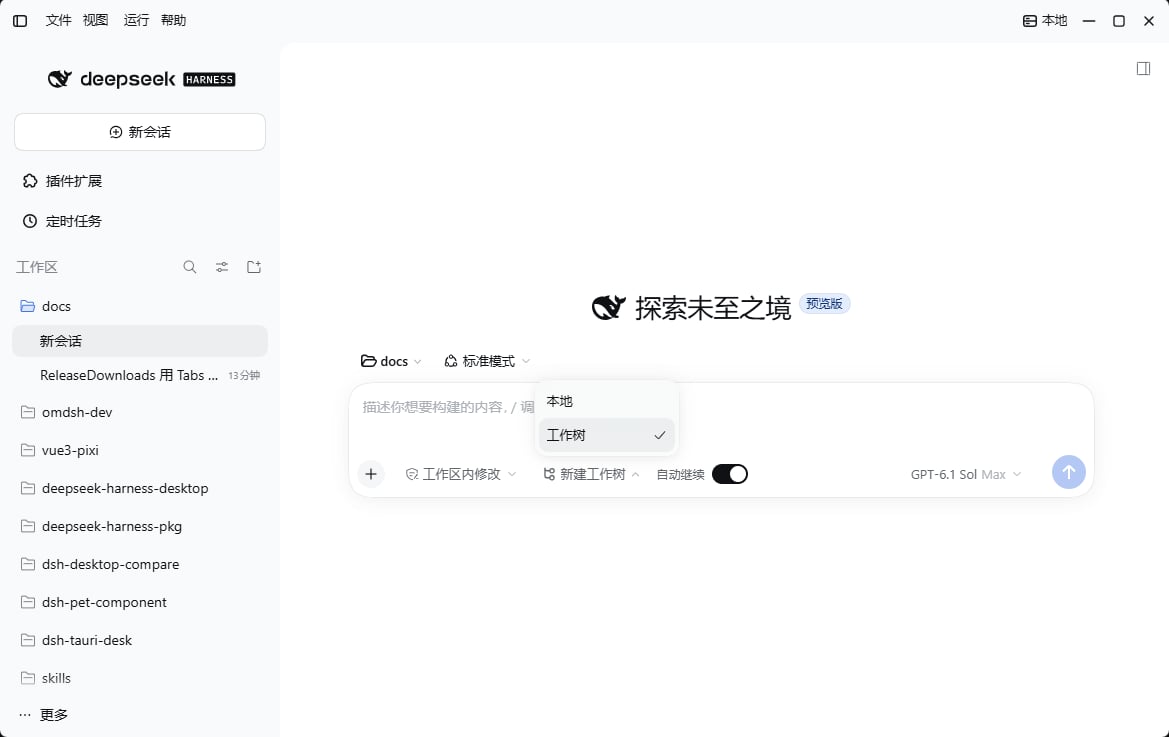The image size is (1169, 737).
Task: Click the HARNESS badge text
Action: click(x=209, y=80)
